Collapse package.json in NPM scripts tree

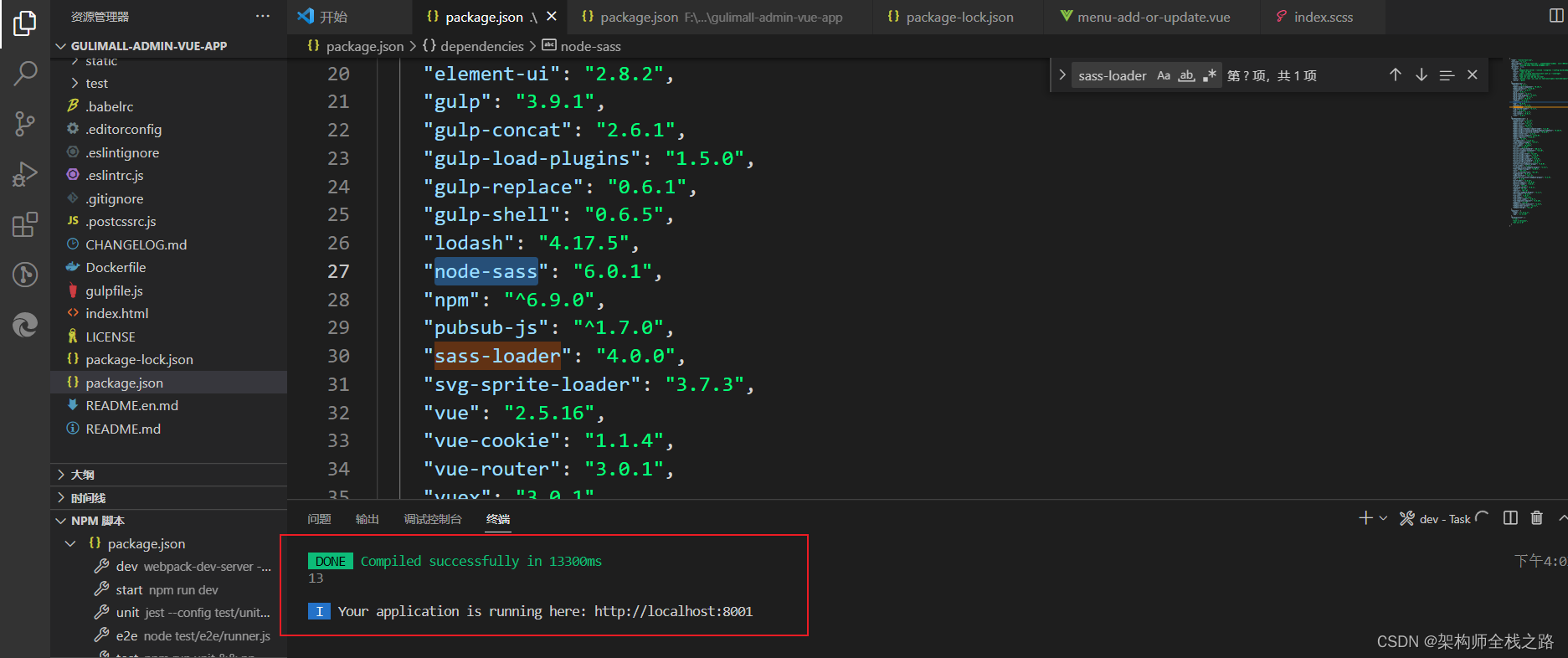tap(70, 544)
